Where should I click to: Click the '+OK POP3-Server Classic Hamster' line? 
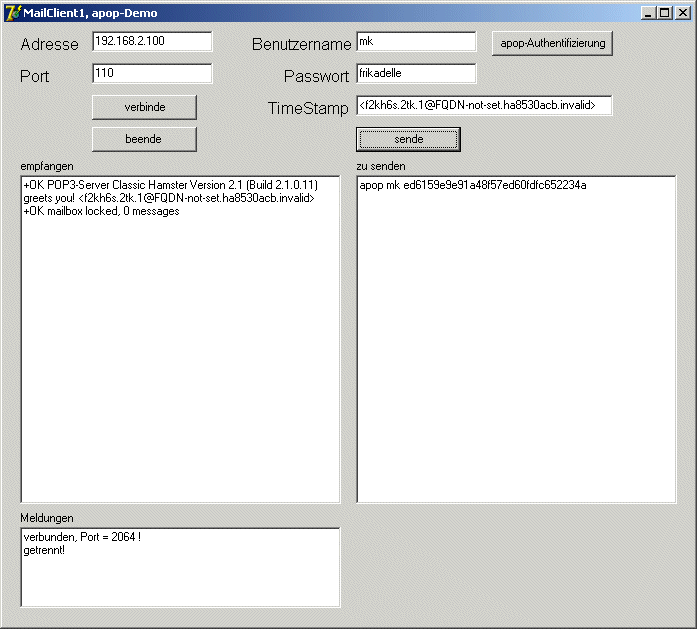tap(170, 185)
